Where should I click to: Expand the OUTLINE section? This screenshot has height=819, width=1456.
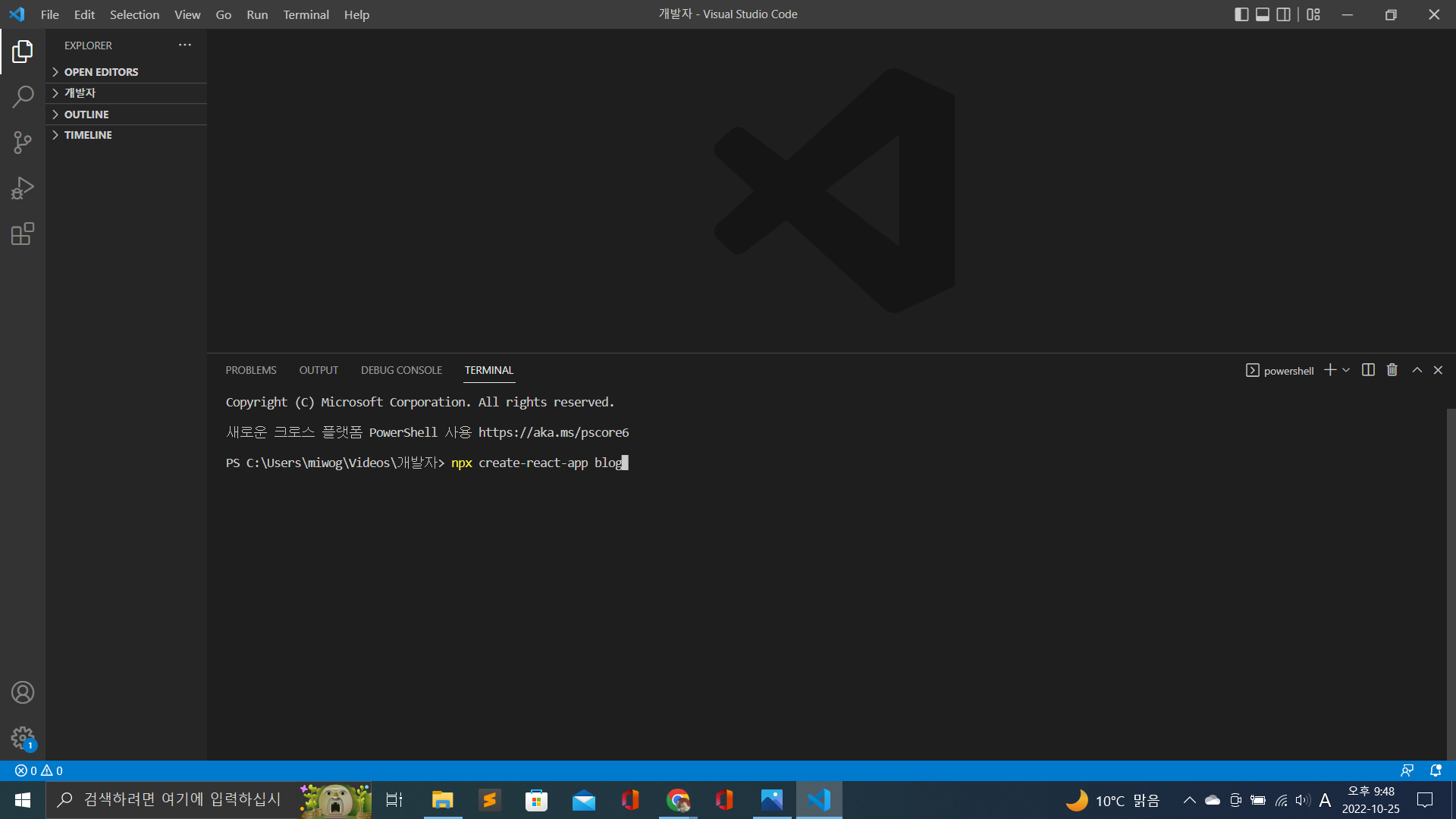(126, 115)
